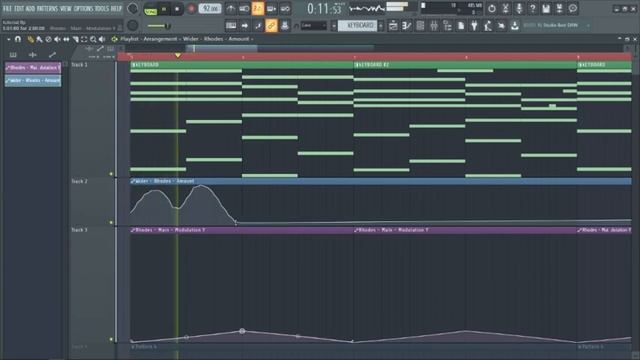This screenshot has height=360, width=640.
Task: Pause playback with the pause button
Action: click(x=164, y=9)
